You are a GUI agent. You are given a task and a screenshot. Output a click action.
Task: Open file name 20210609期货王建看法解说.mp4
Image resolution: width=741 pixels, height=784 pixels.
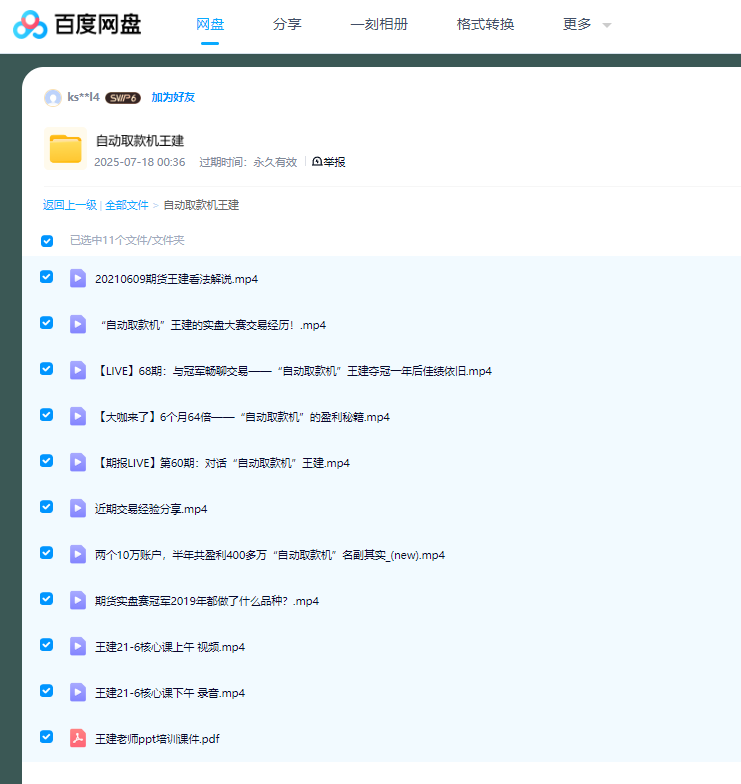tap(176, 279)
